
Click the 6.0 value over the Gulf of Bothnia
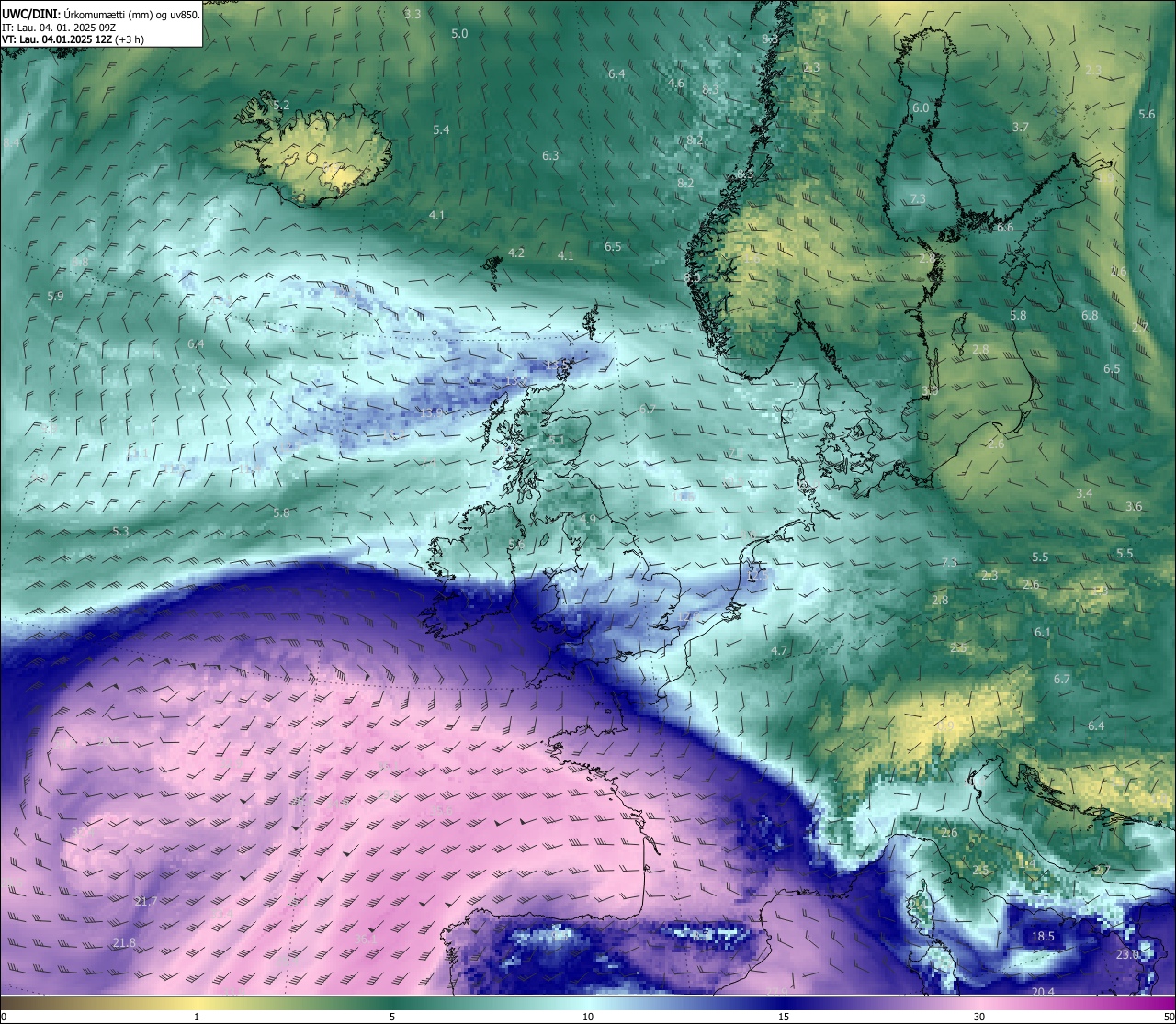921,108
